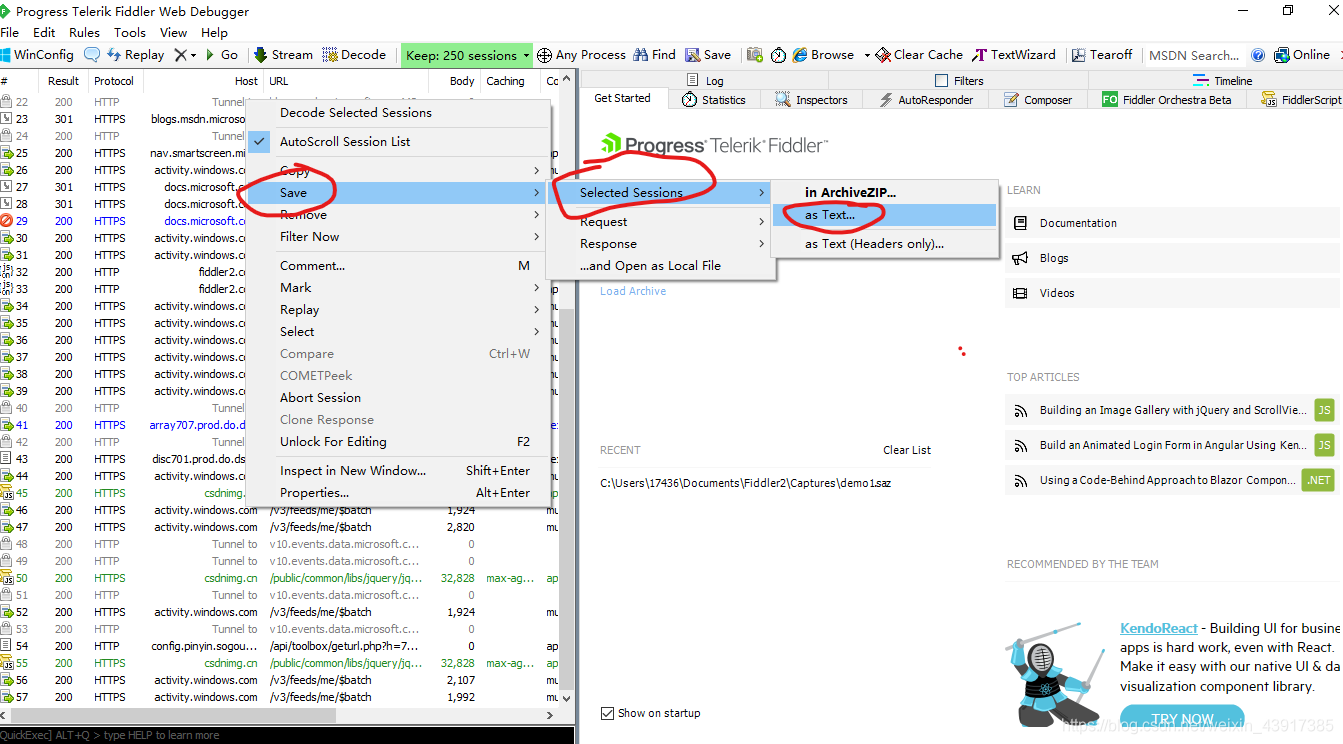Switch to the Log tab

coord(706,81)
